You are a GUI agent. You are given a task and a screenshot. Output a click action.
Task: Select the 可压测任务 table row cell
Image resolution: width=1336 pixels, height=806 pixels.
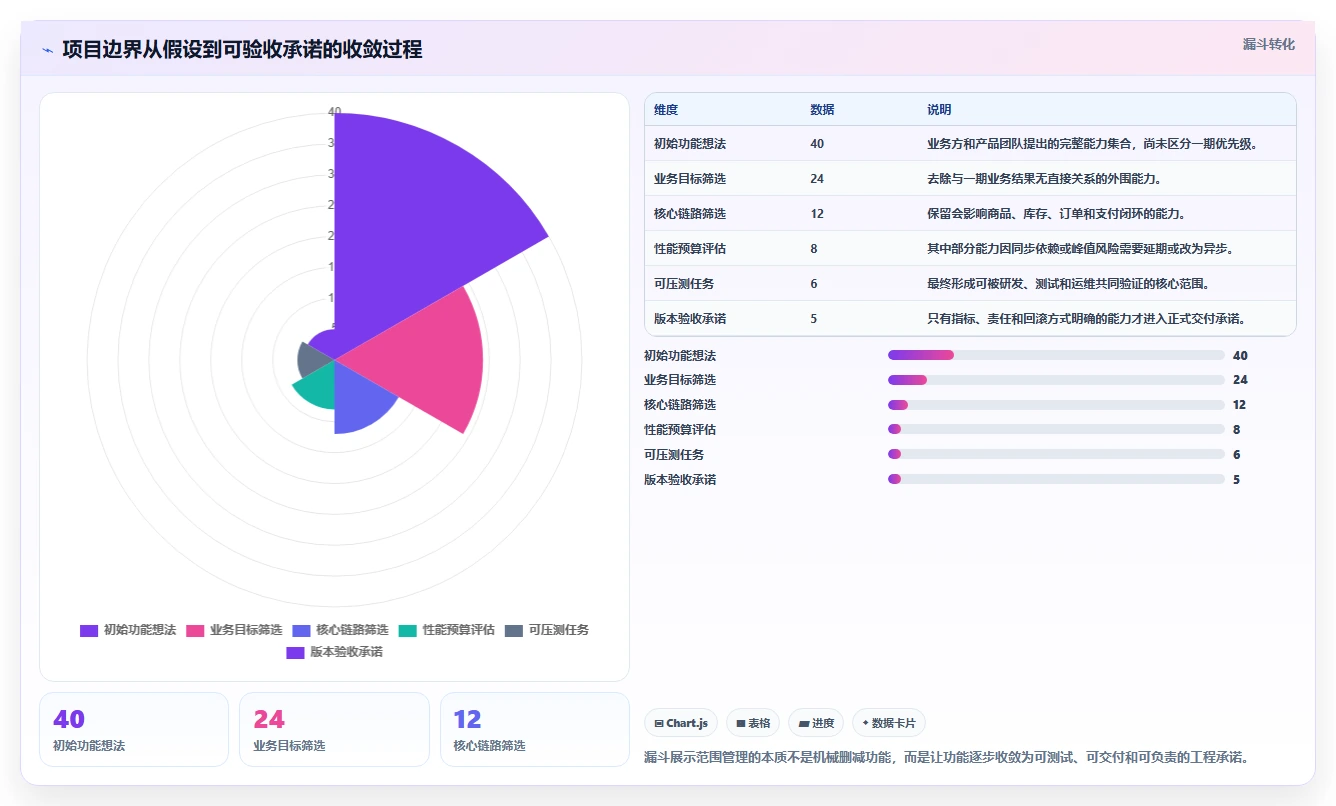tap(684, 284)
